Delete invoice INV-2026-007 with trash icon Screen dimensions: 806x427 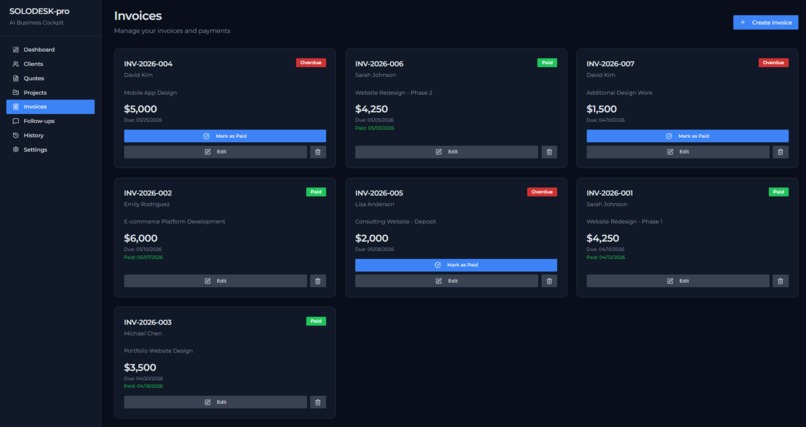point(780,152)
